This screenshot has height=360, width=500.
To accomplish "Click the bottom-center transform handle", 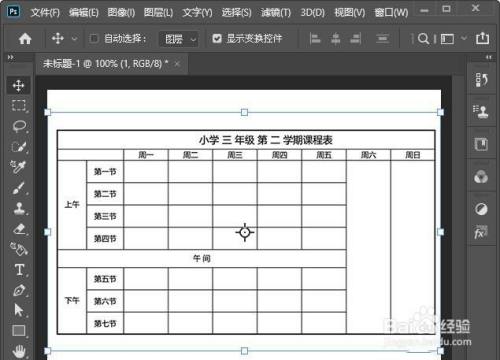I will click(244, 351).
